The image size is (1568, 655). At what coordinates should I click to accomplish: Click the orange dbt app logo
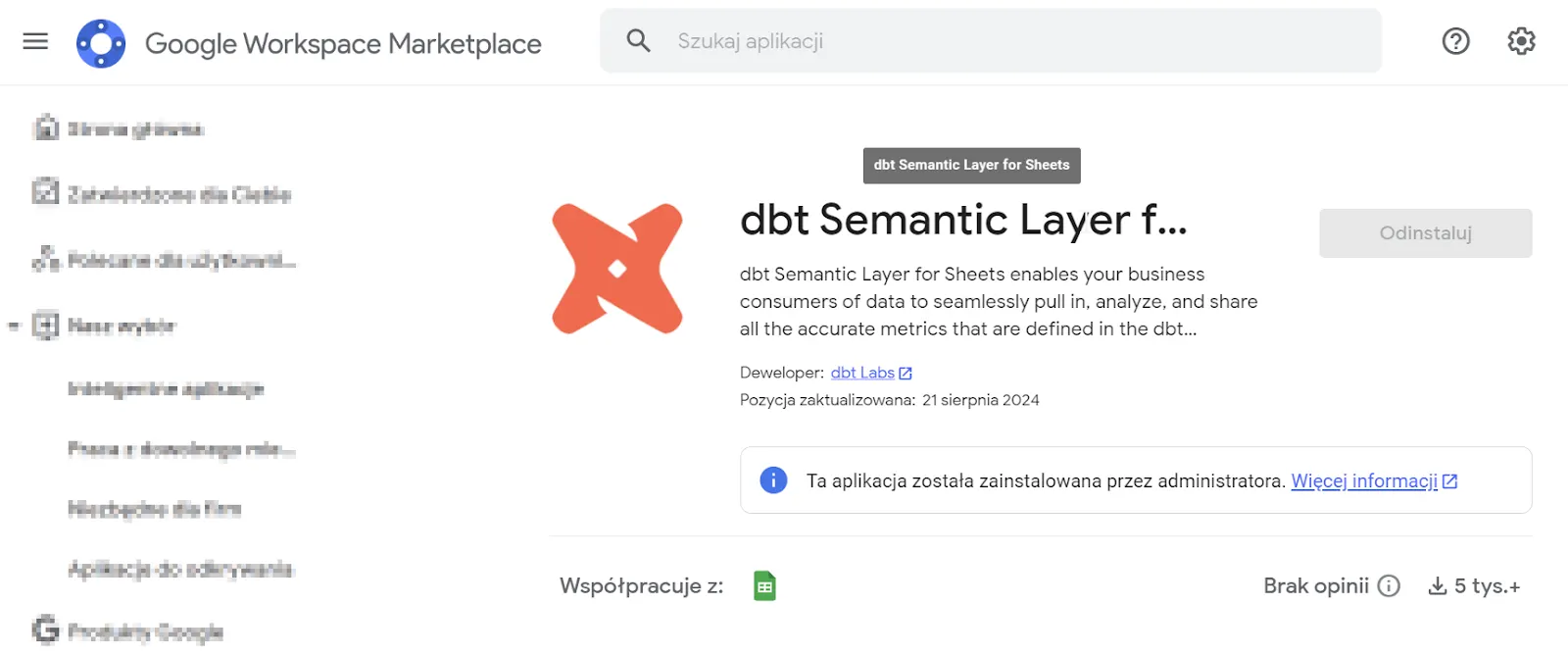click(617, 269)
